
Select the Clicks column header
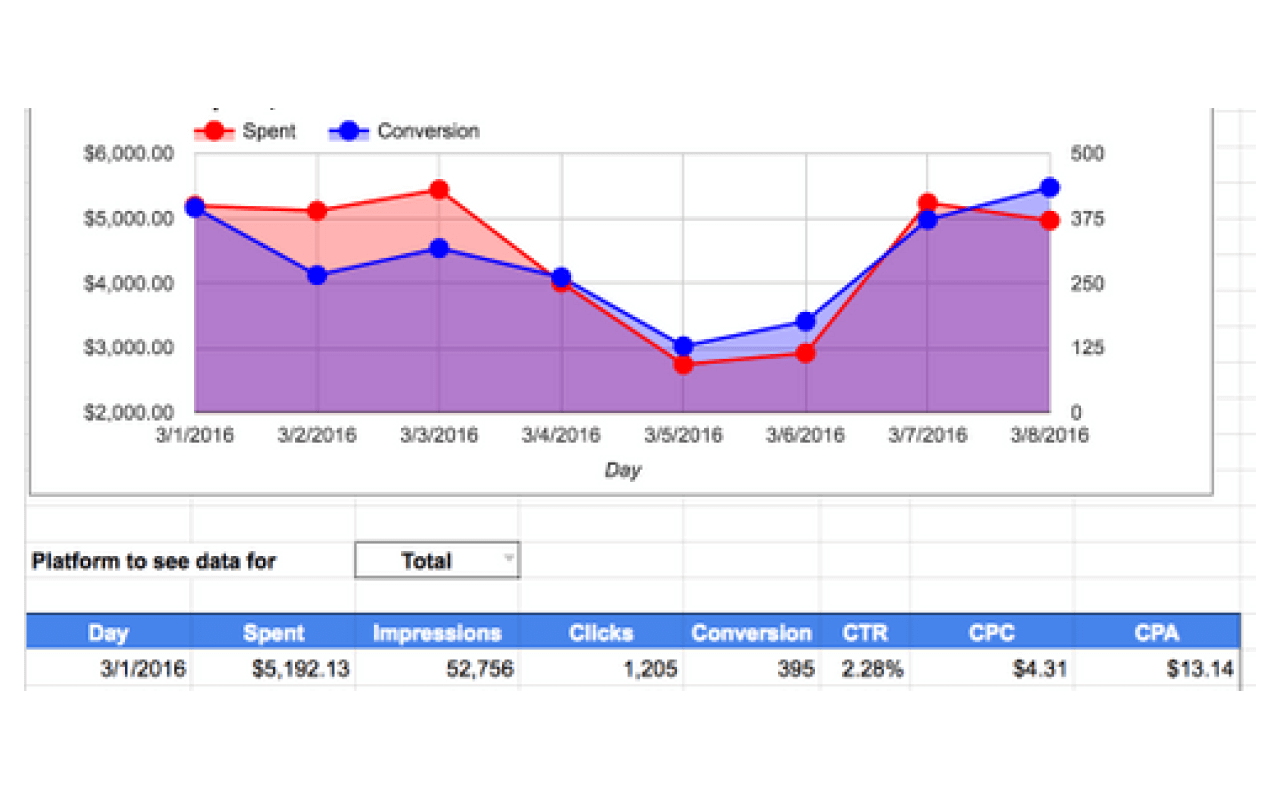601,633
